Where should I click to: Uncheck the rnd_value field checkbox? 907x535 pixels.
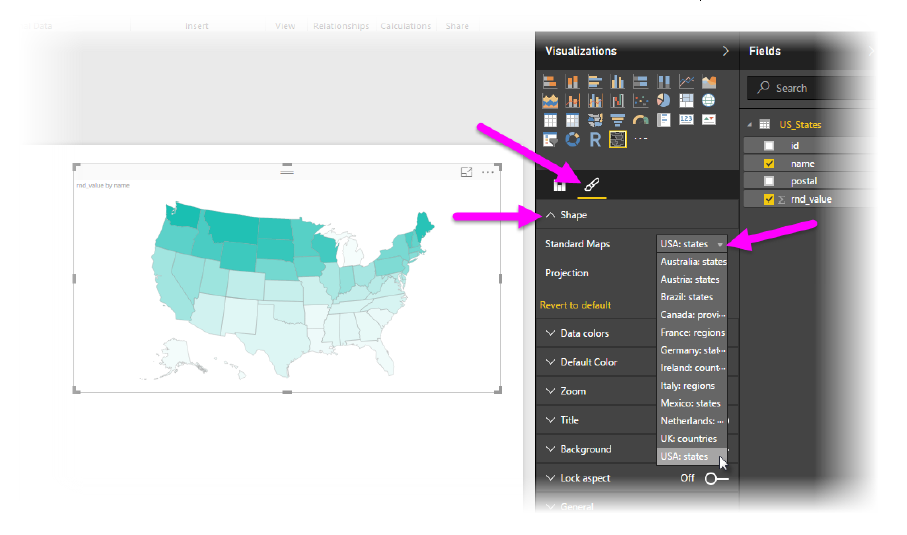pyautogui.click(x=769, y=200)
